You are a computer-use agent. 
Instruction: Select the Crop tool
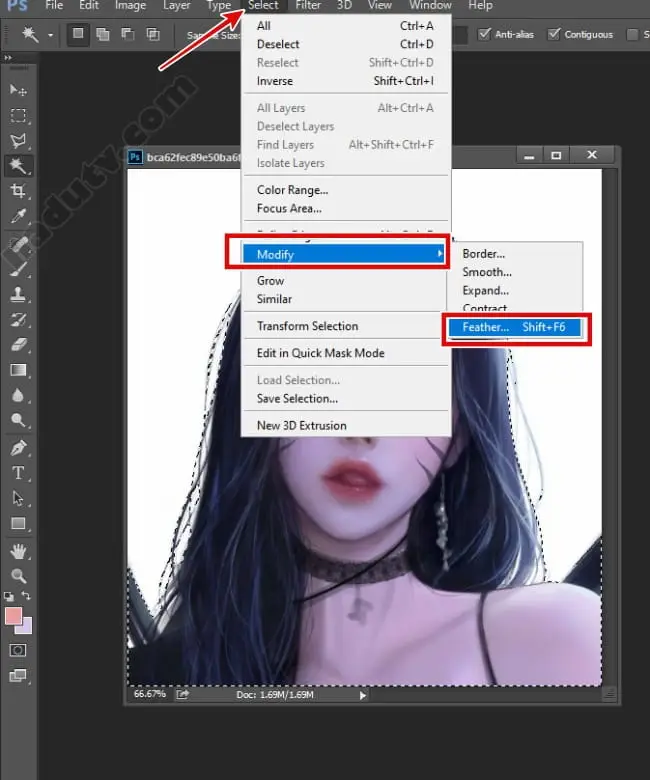18,191
